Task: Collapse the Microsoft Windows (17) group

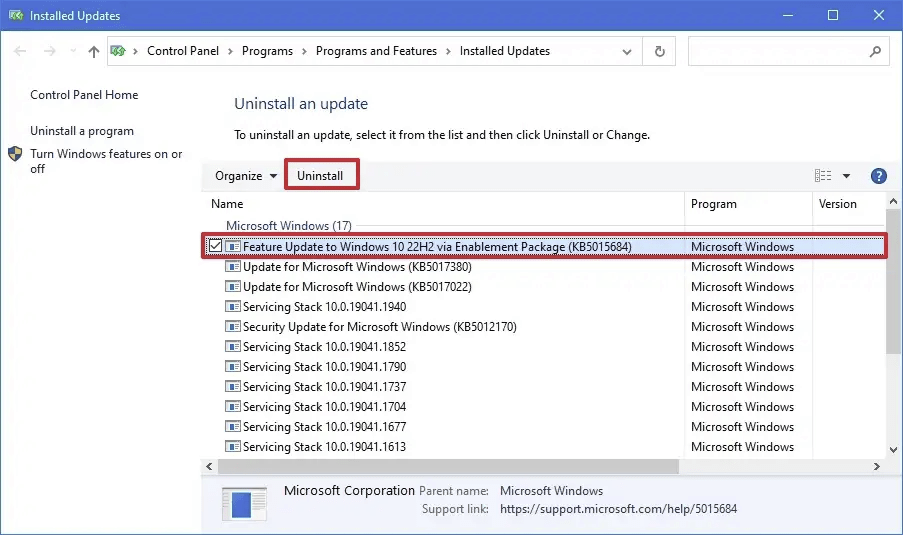Action: (289, 226)
